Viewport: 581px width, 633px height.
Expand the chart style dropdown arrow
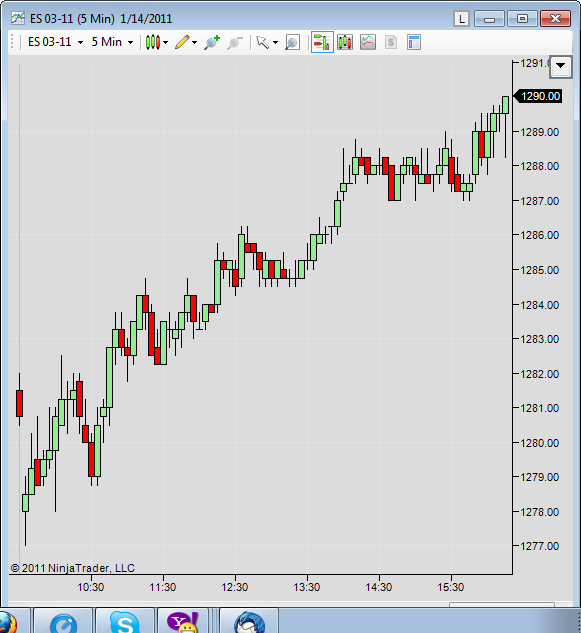(x=166, y=42)
